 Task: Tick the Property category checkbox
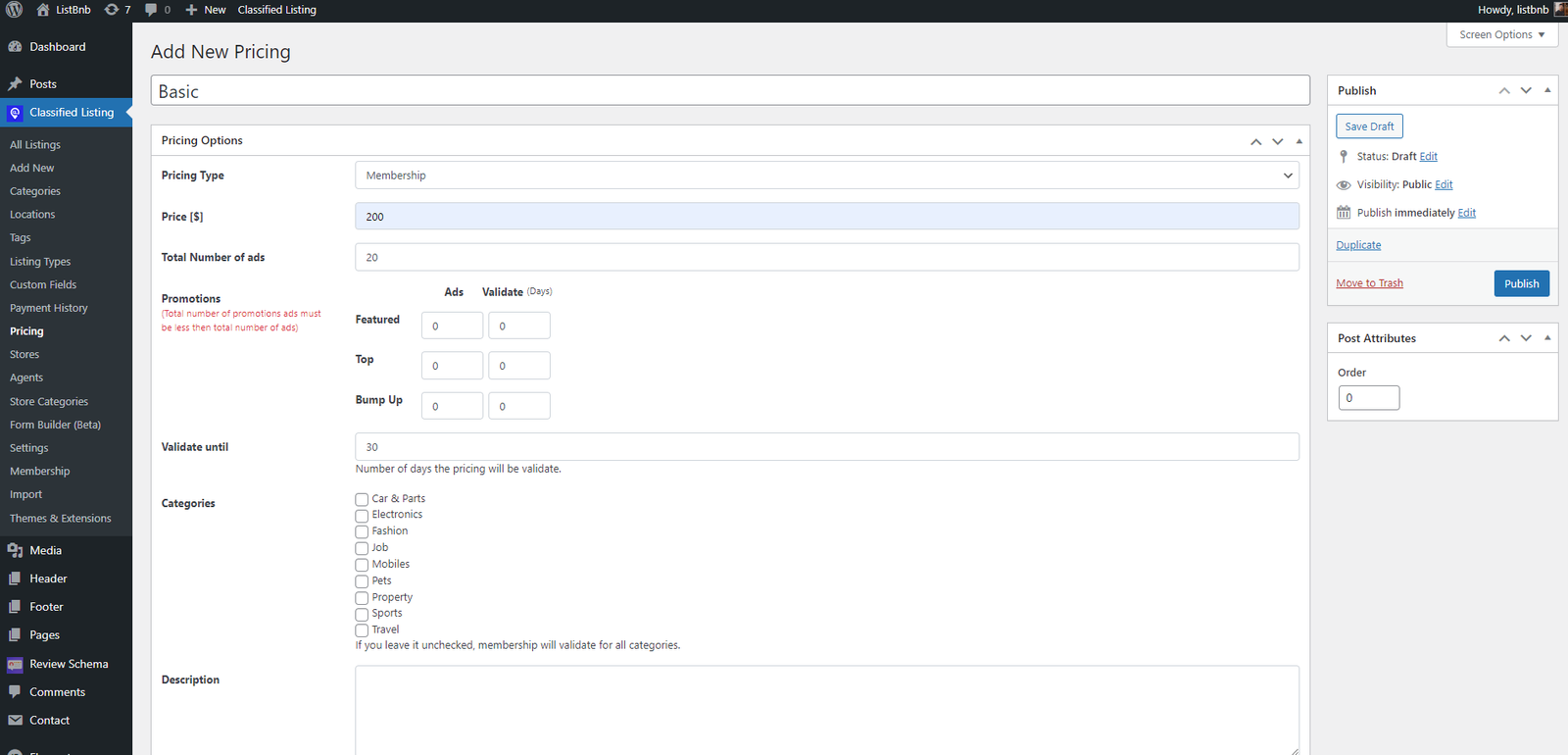[362, 598]
